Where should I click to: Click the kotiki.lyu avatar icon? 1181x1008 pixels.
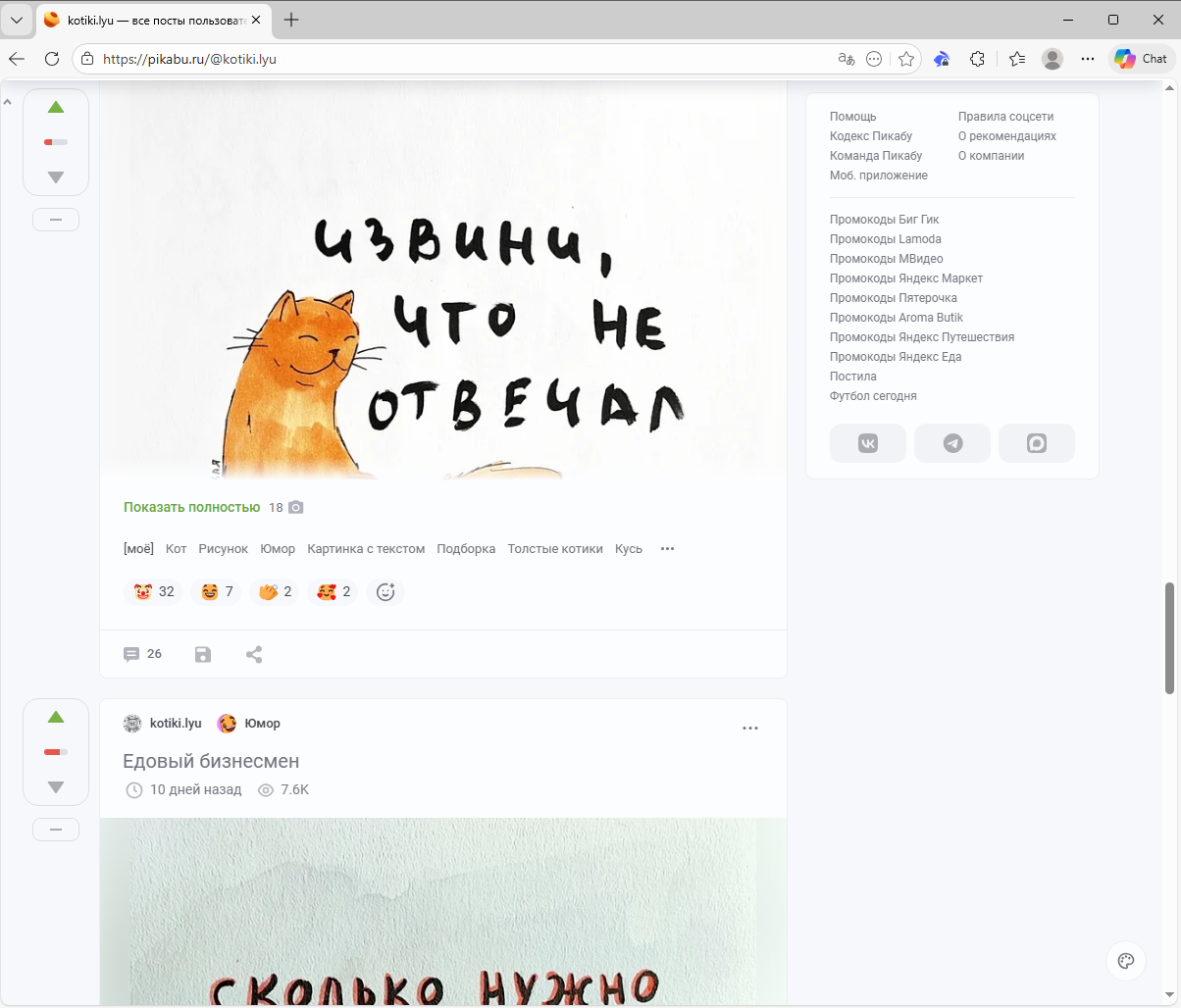(132, 724)
